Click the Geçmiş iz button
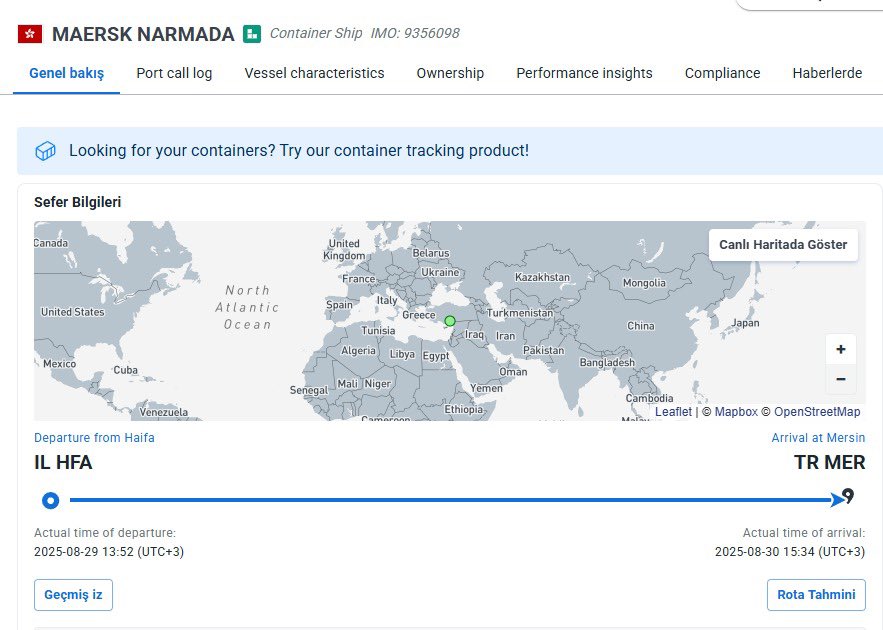 (x=73, y=595)
